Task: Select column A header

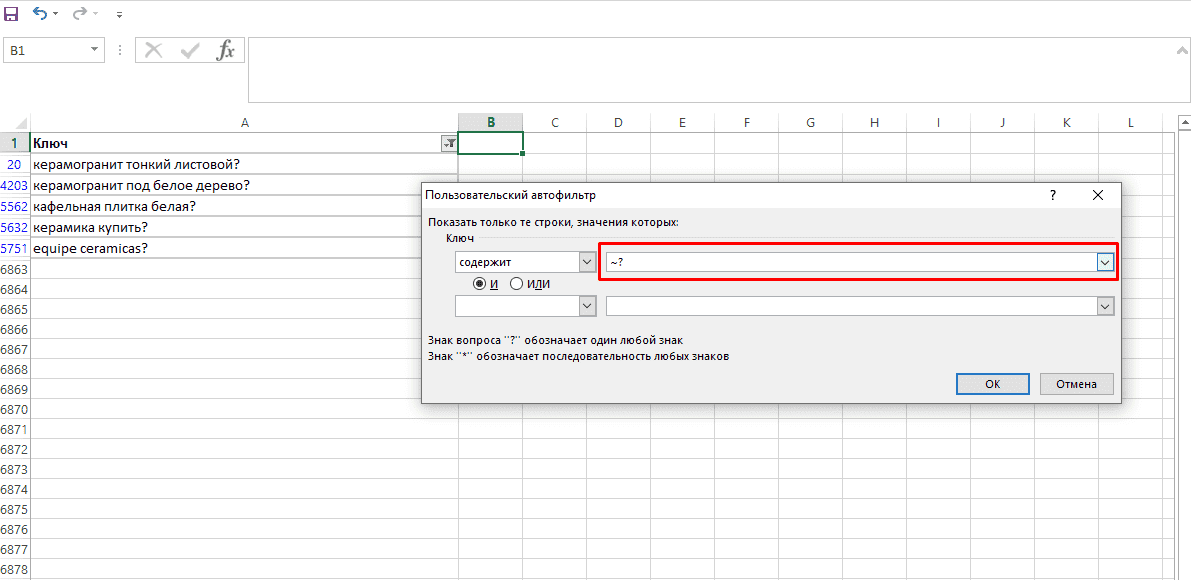Action: 244,122
